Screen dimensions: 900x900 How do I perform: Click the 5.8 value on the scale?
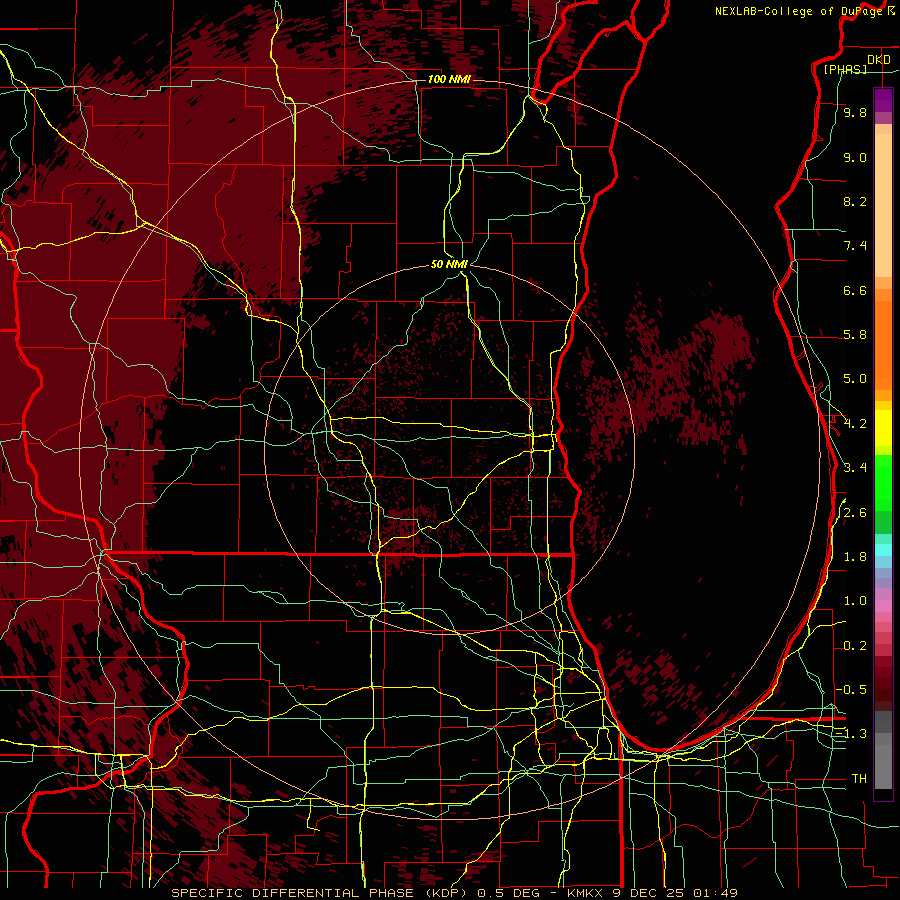[x=855, y=335]
